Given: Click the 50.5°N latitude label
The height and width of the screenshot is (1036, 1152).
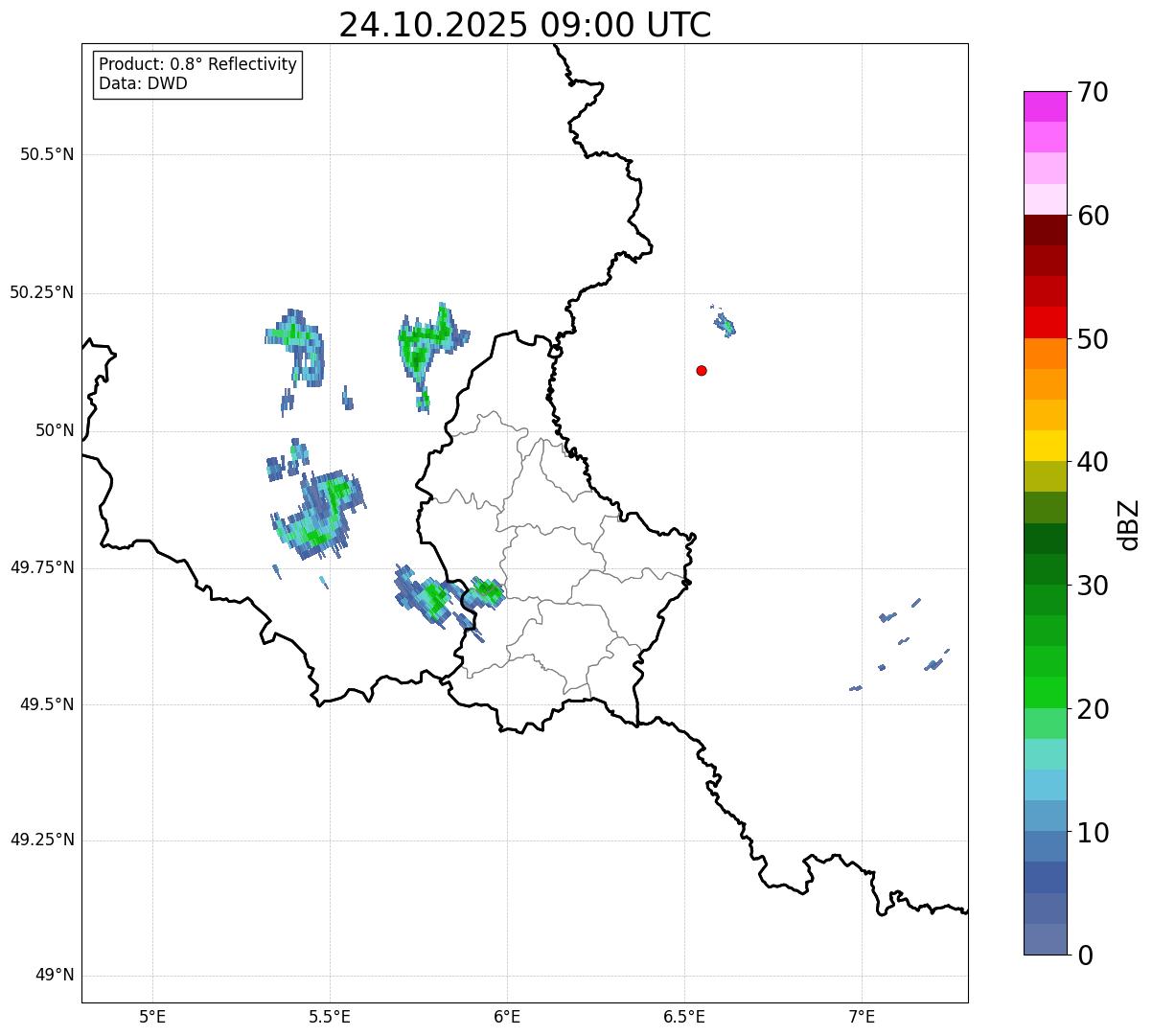Looking at the screenshot, I should (47, 154).
